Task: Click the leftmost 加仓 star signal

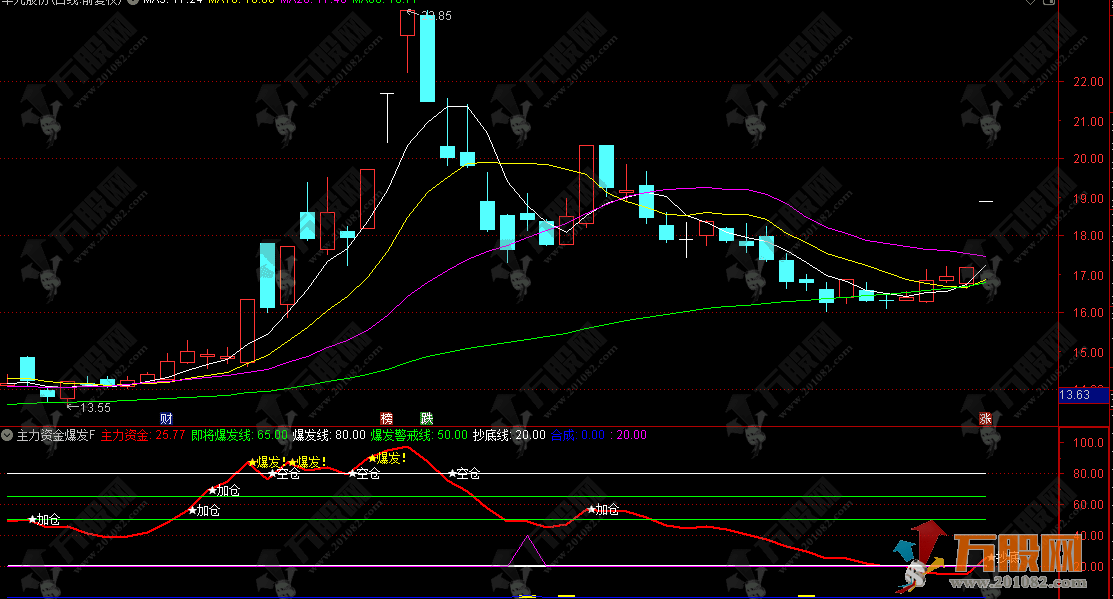Action: (x=43, y=520)
